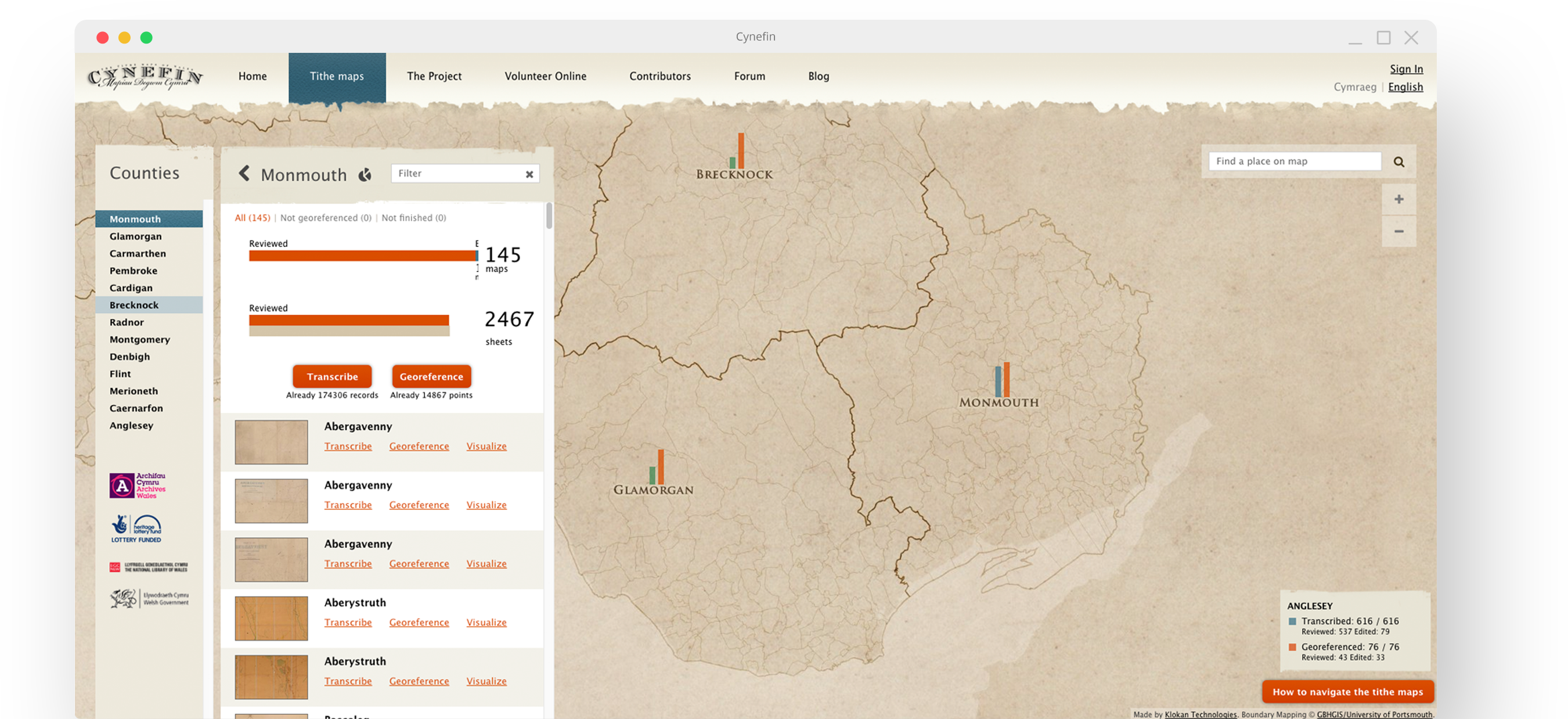This screenshot has width=1568, height=719.
Task: Clear the filter with the X icon
Action: tap(529, 174)
